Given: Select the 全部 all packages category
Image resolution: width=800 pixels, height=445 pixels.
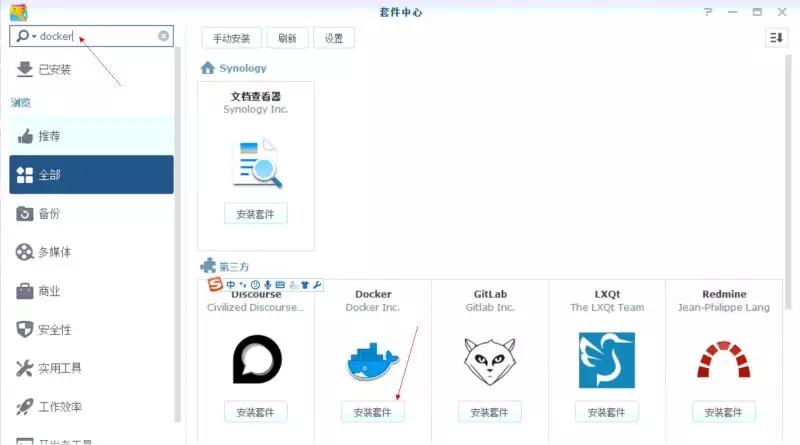Looking at the screenshot, I should 91,175.
